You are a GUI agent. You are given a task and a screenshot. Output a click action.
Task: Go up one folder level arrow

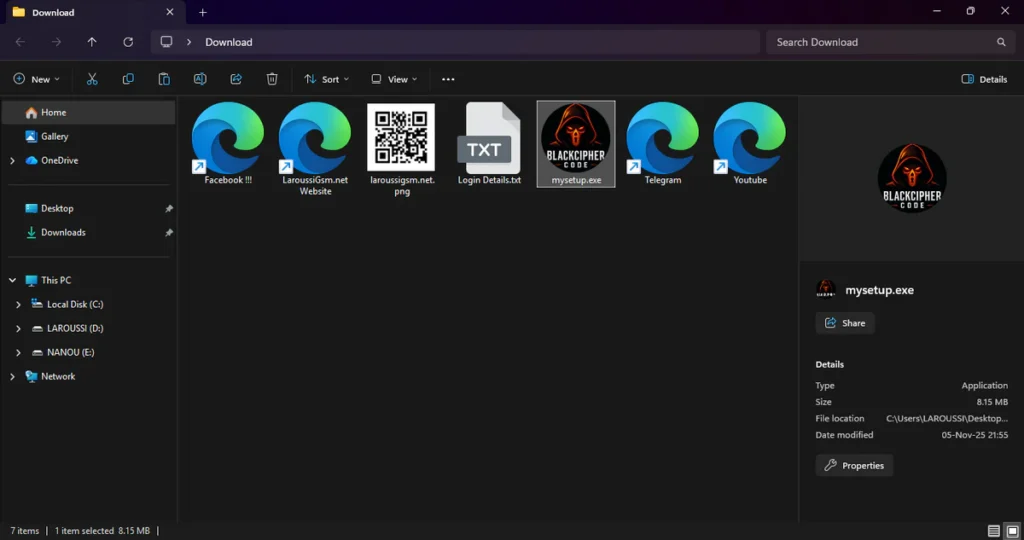92,42
